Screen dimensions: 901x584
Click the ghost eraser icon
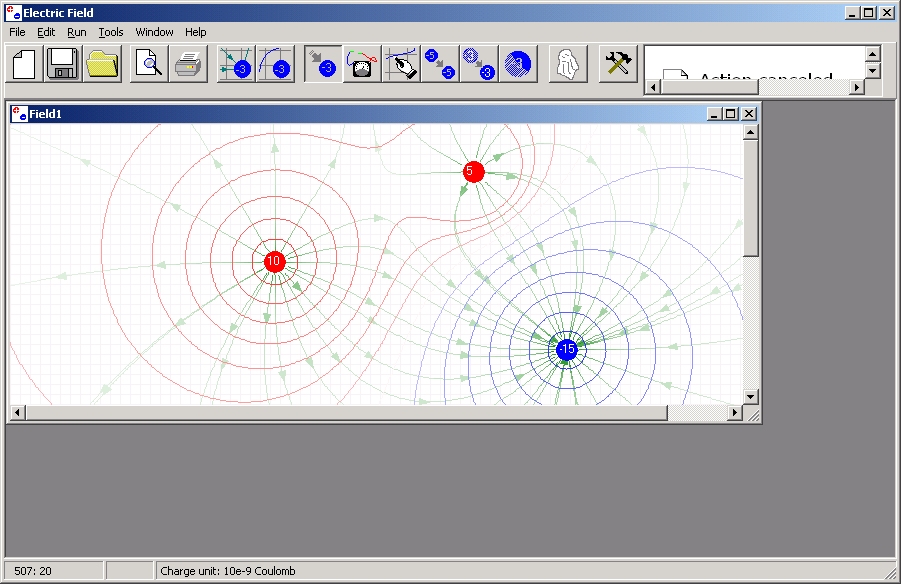pos(567,63)
